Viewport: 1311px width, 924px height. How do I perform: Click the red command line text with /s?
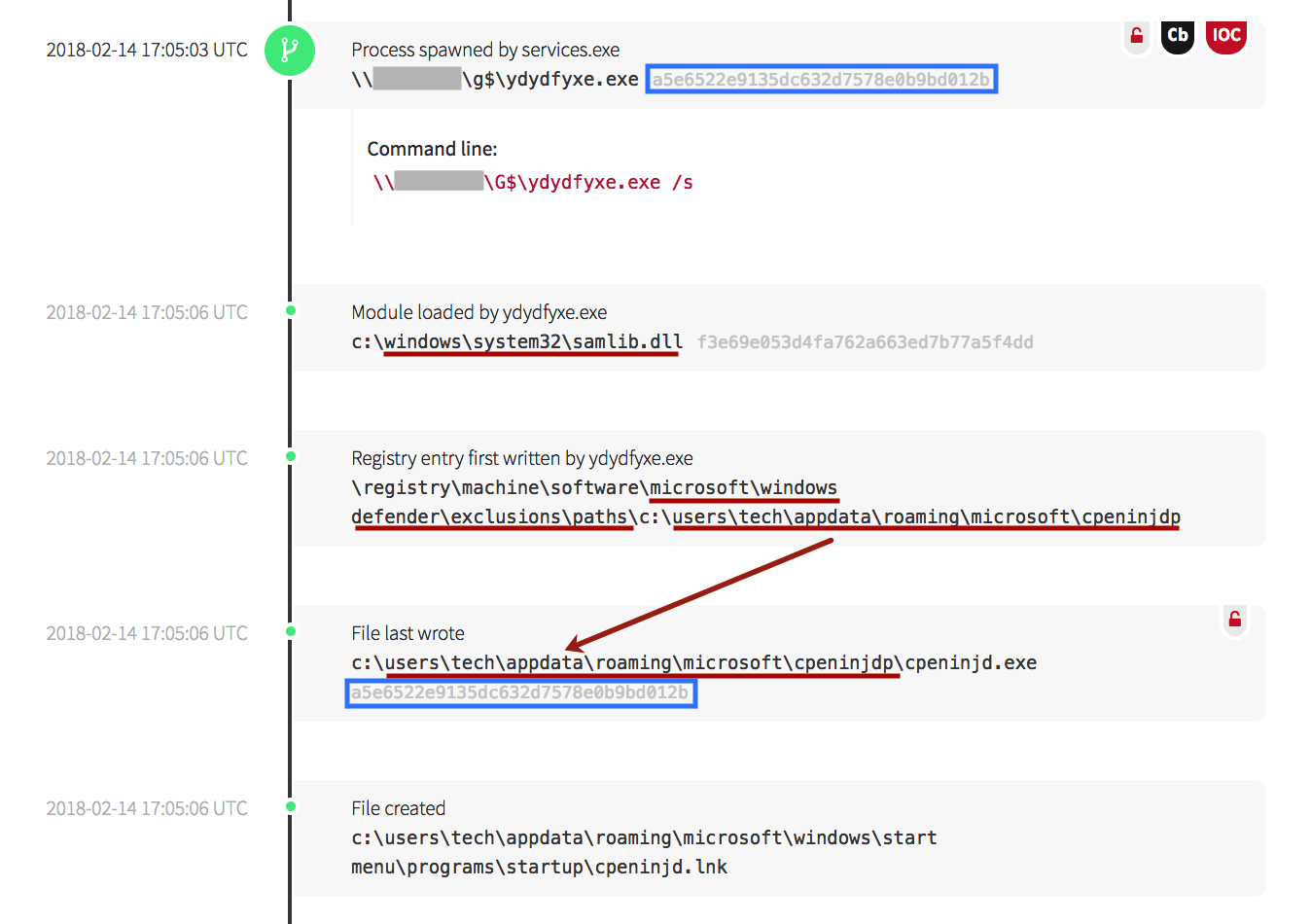[533, 183]
